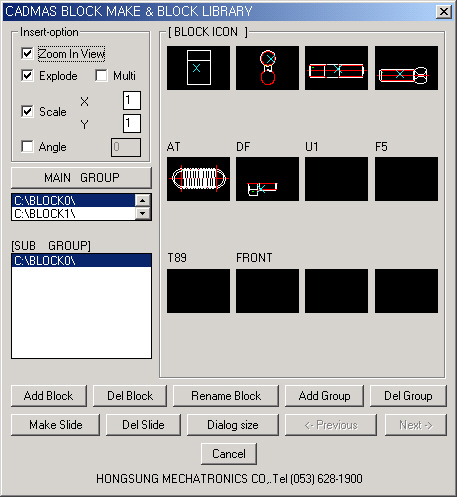Pick the small bracket block icon in second row
457x497 pixels.
pyautogui.click(x=267, y=179)
